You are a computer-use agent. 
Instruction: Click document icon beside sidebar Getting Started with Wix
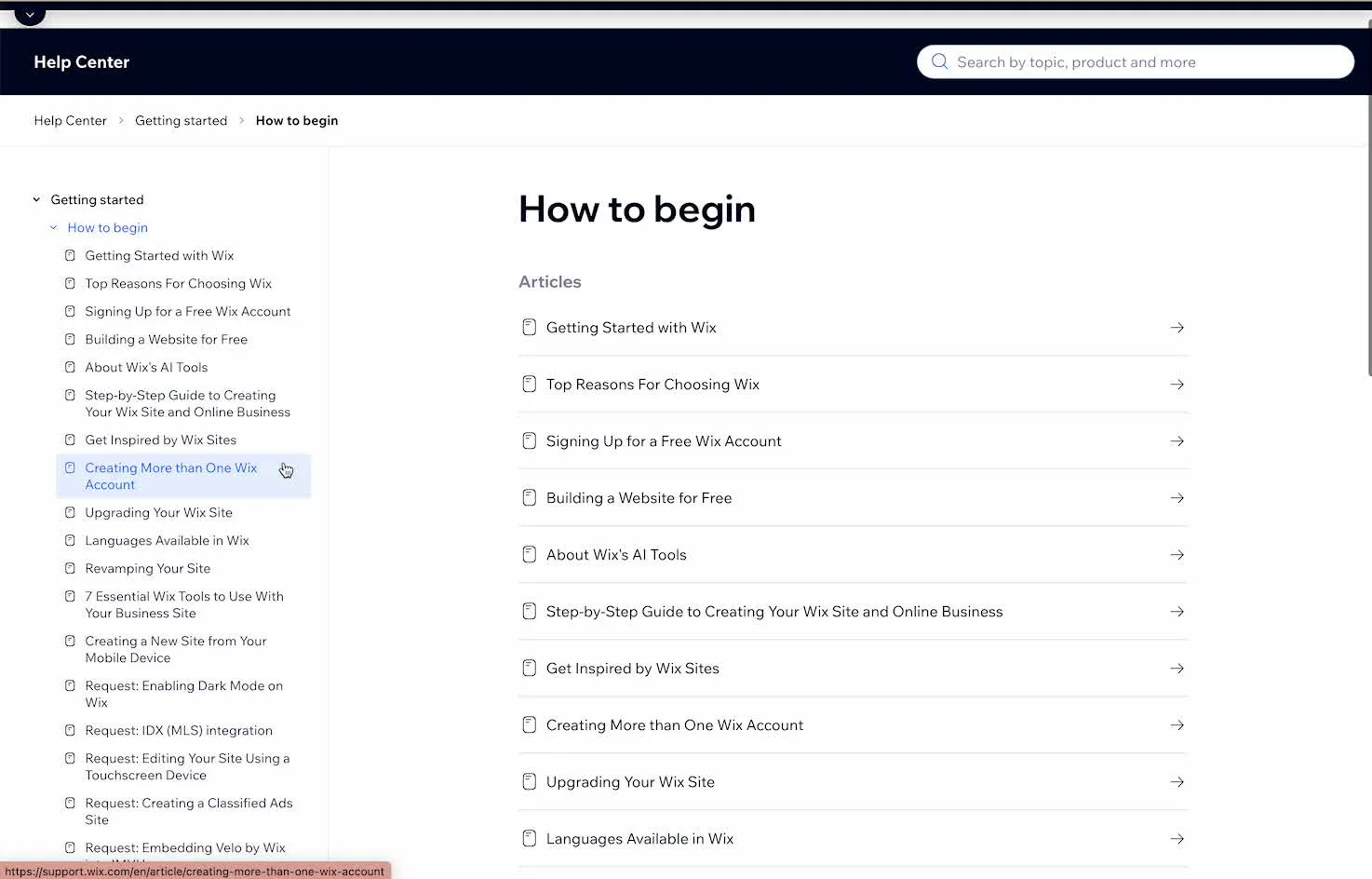[70, 255]
